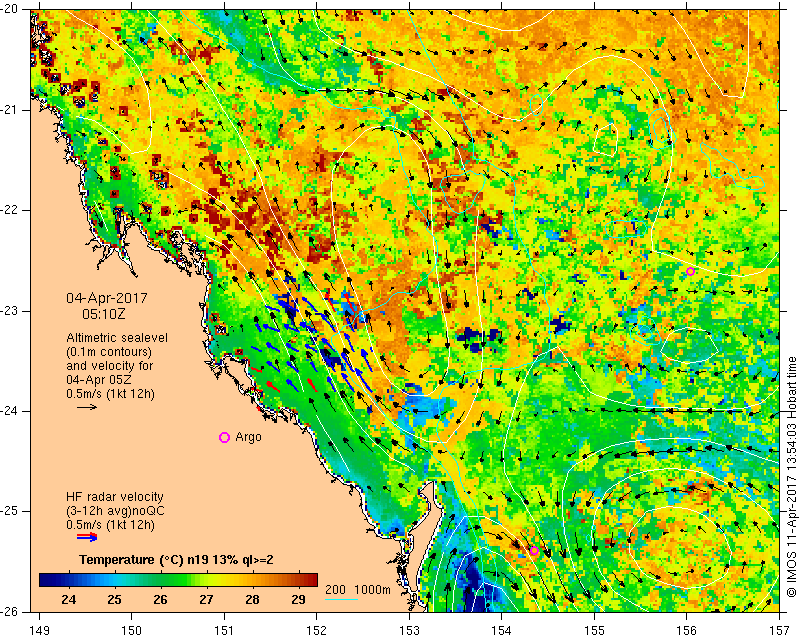800x640 pixels.
Task: Click the colorbar tick label 29
Action: [298, 599]
